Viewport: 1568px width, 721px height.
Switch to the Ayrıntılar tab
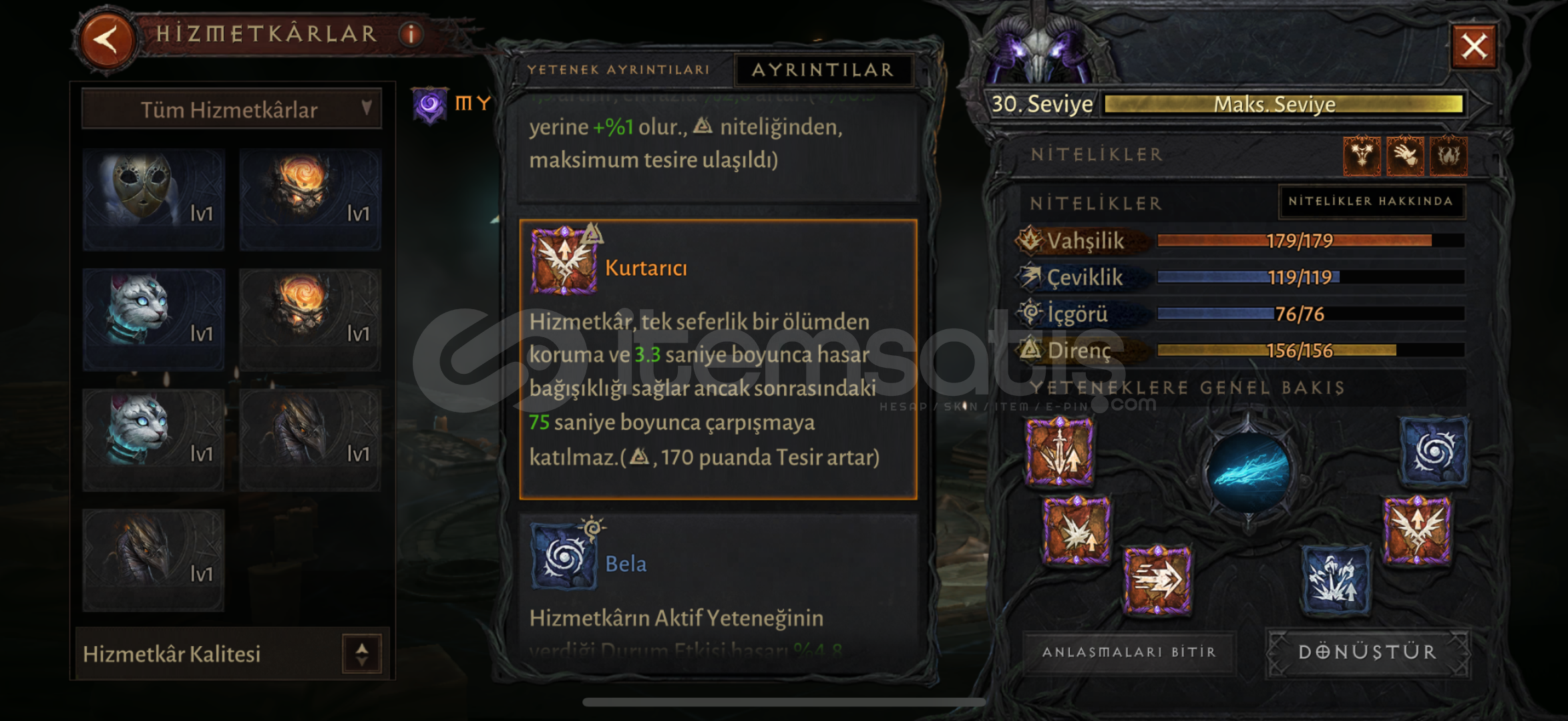[823, 69]
